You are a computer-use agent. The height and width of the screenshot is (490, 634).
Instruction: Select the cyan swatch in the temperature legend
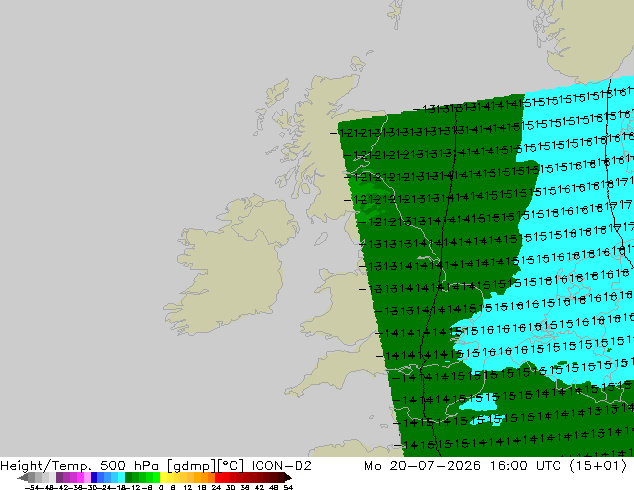click(x=121, y=477)
